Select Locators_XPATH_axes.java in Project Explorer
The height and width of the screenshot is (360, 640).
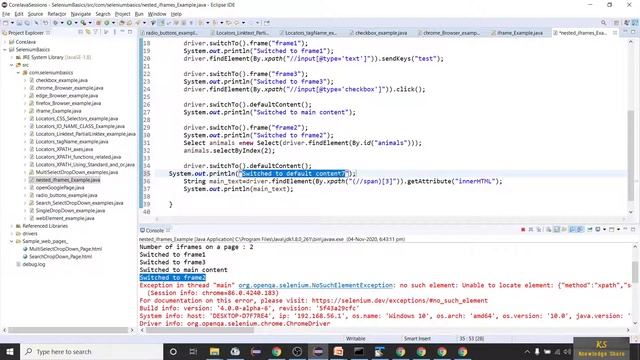pos(64,149)
